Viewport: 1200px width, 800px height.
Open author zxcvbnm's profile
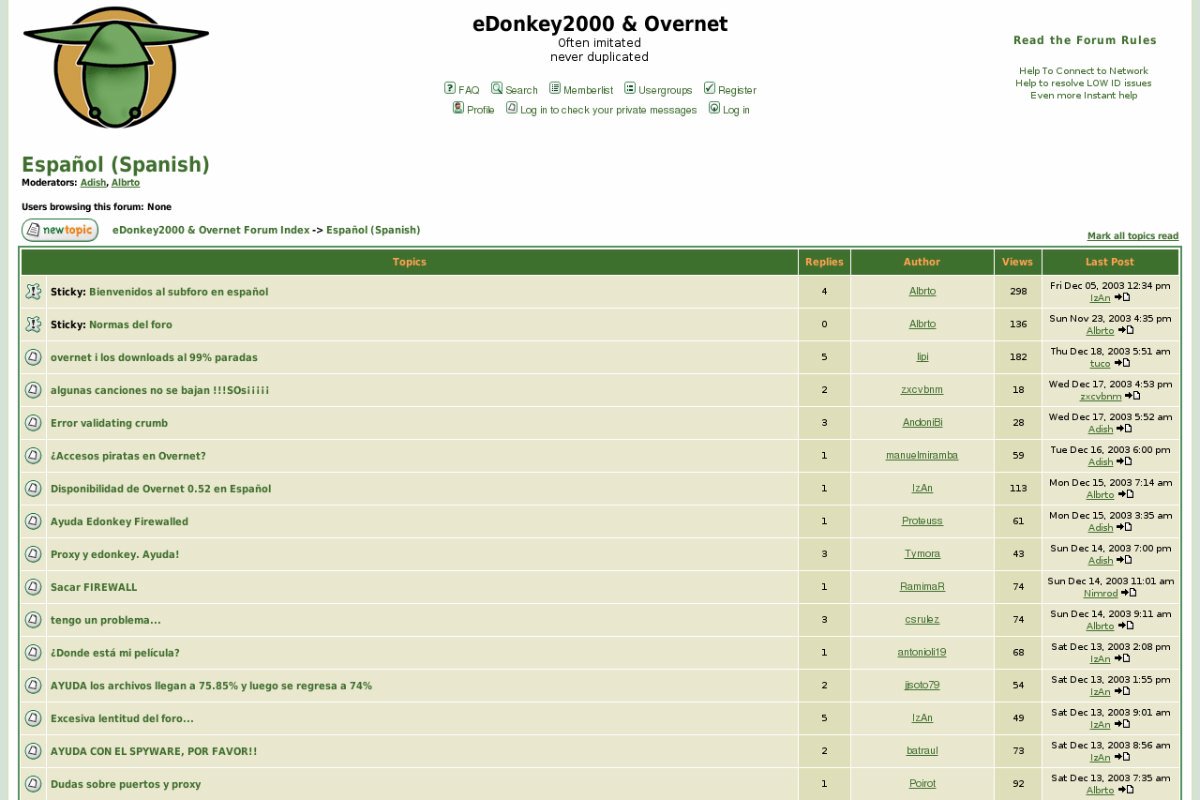(921, 389)
